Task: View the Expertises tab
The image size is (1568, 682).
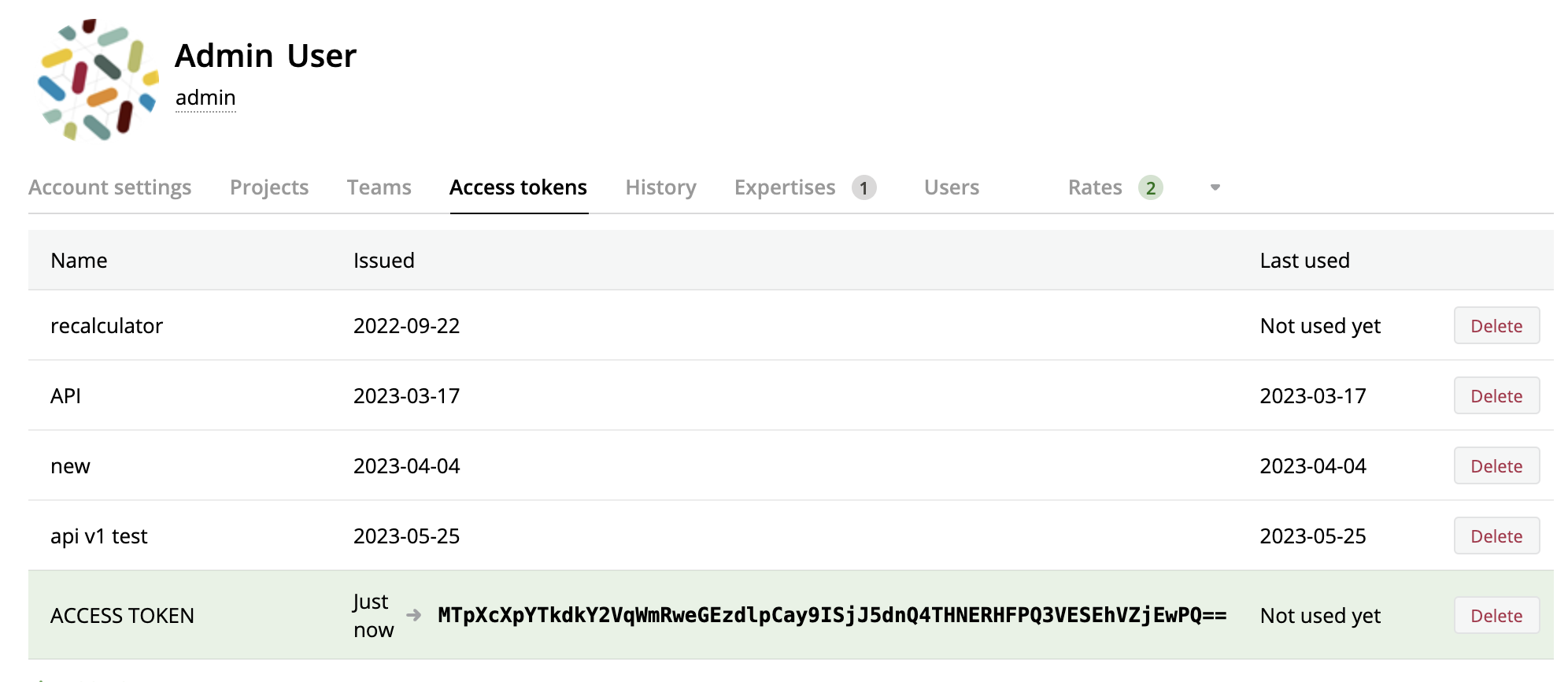Action: tap(784, 187)
